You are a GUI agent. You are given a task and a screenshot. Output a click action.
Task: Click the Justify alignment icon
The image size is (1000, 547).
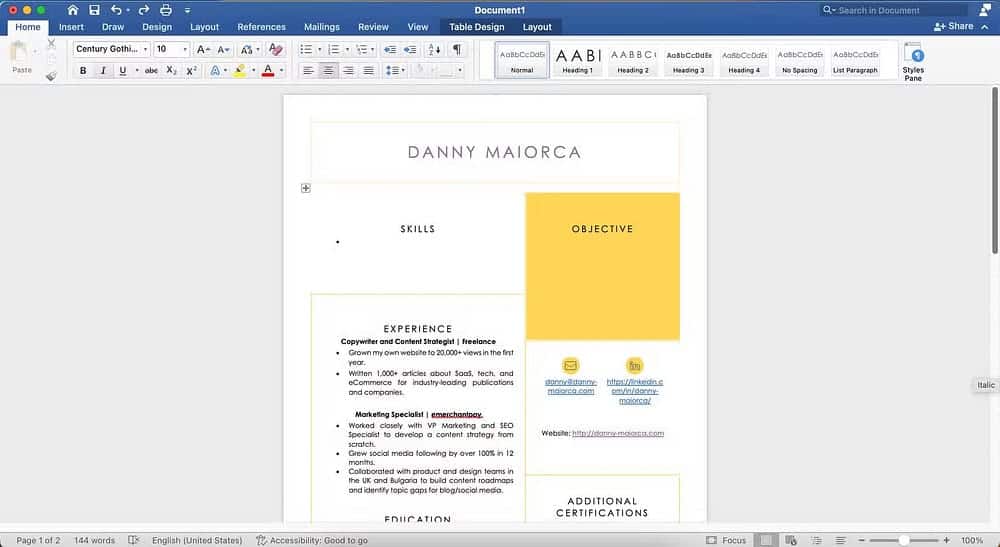coord(369,71)
